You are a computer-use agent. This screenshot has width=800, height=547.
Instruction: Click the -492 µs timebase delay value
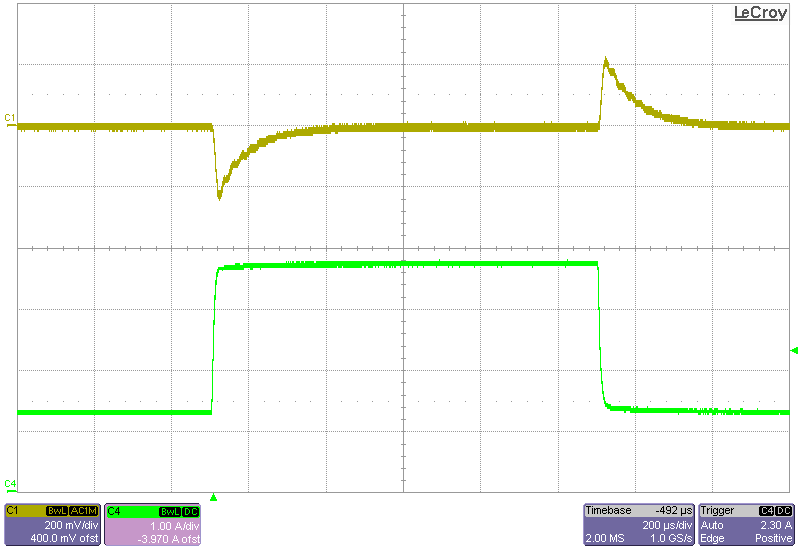coord(673,511)
